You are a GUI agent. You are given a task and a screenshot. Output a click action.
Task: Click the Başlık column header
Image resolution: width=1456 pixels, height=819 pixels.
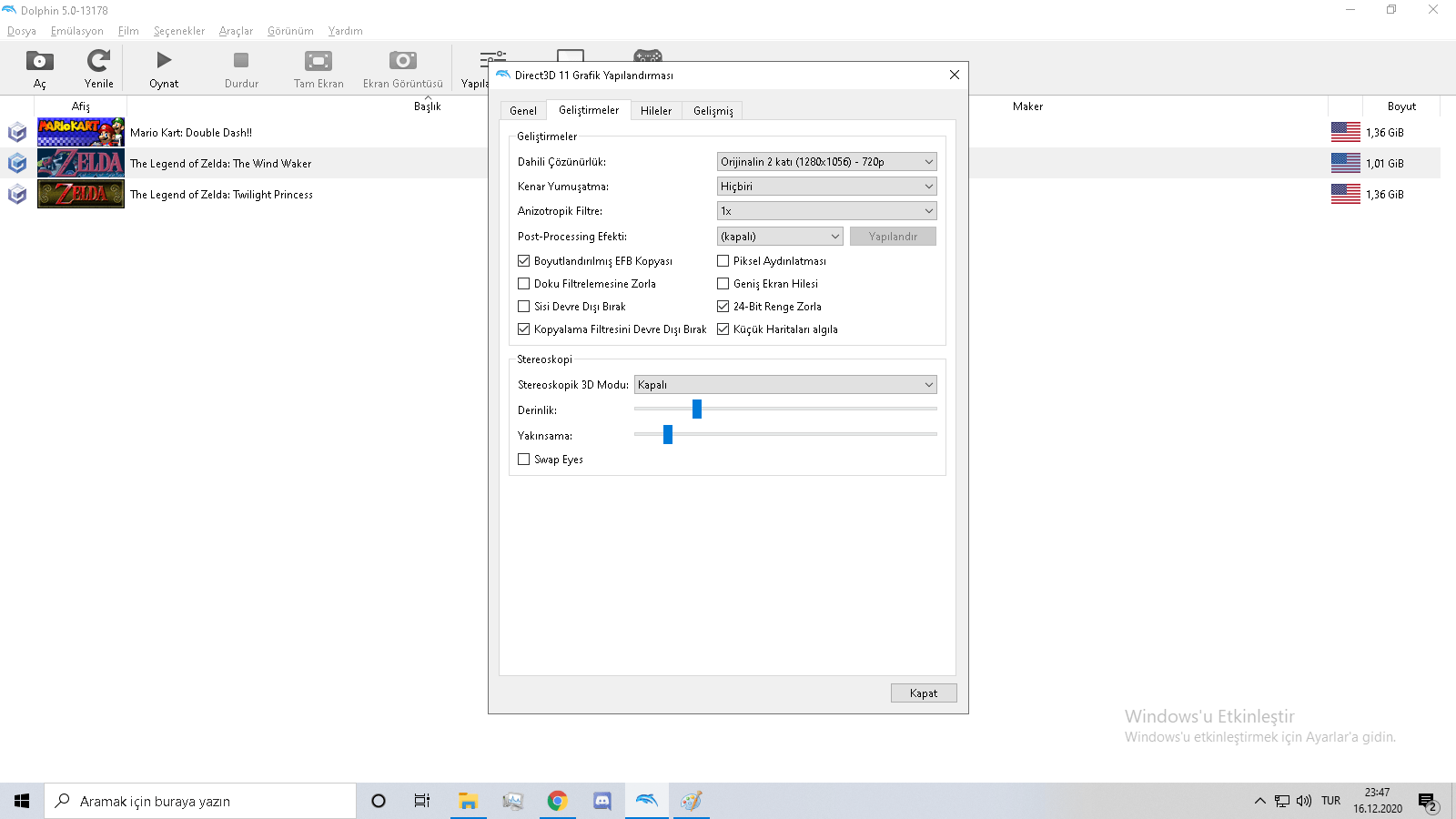[x=427, y=106]
